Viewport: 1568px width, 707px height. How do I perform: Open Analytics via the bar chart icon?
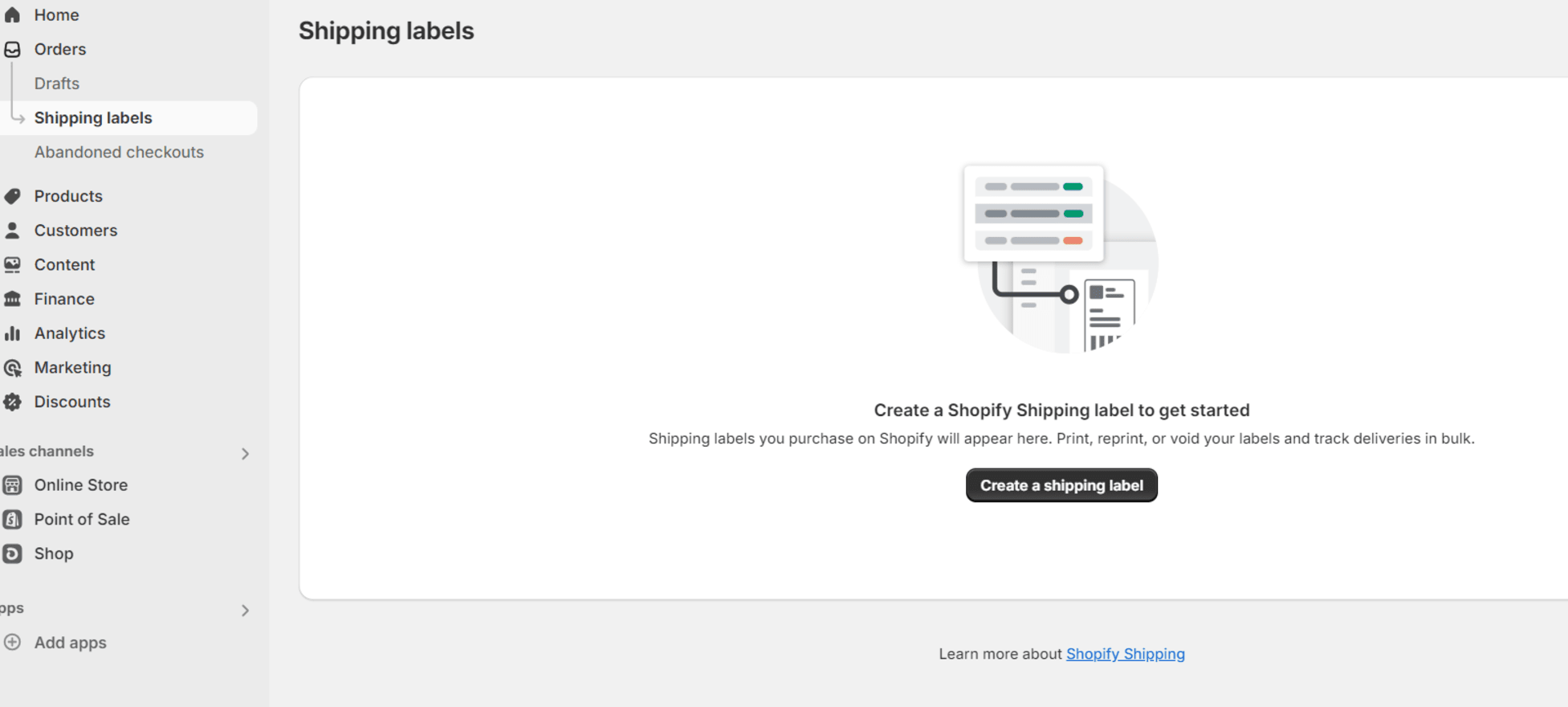pos(12,333)
